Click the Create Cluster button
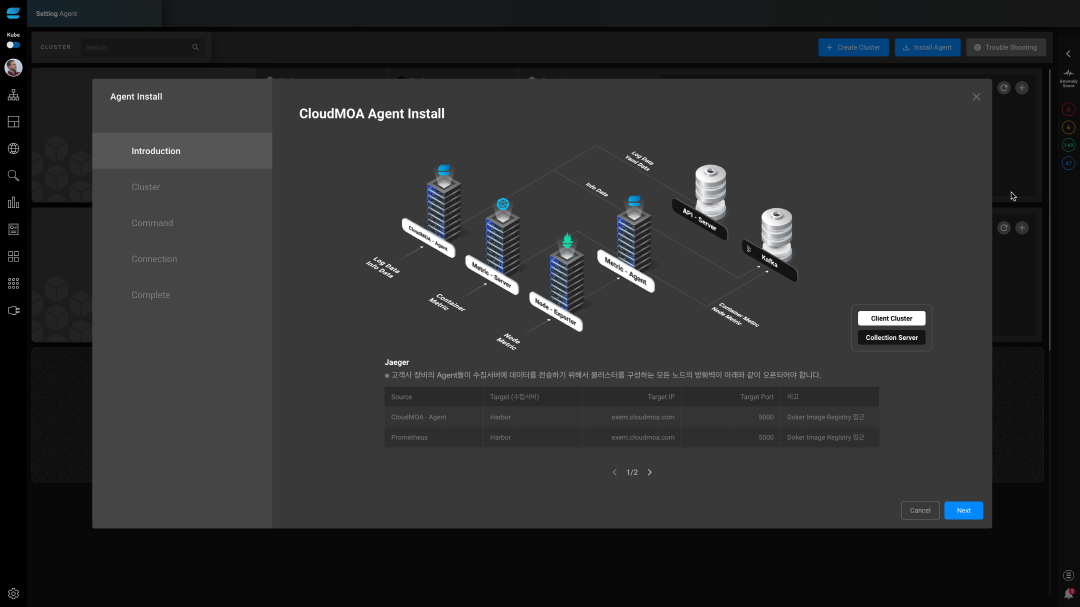The image size is (1080, 607). 853,48
